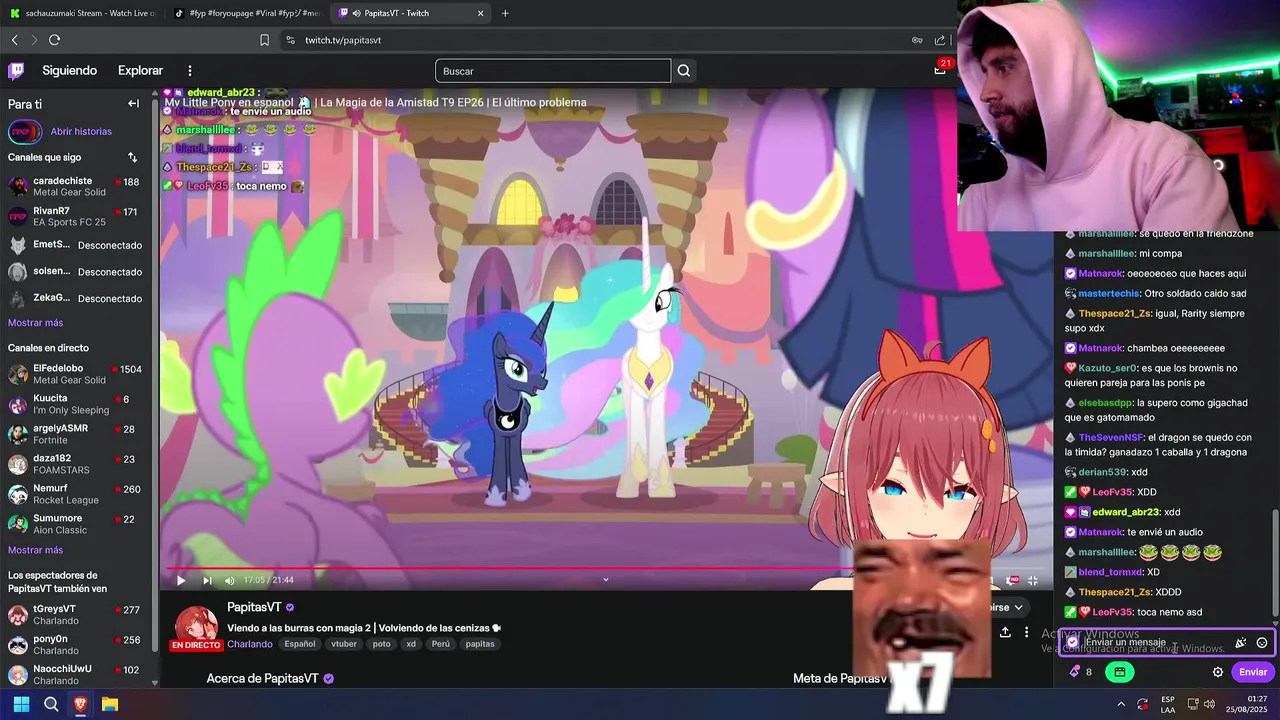
Task: Select the poto tag
Action: (382, 644)
